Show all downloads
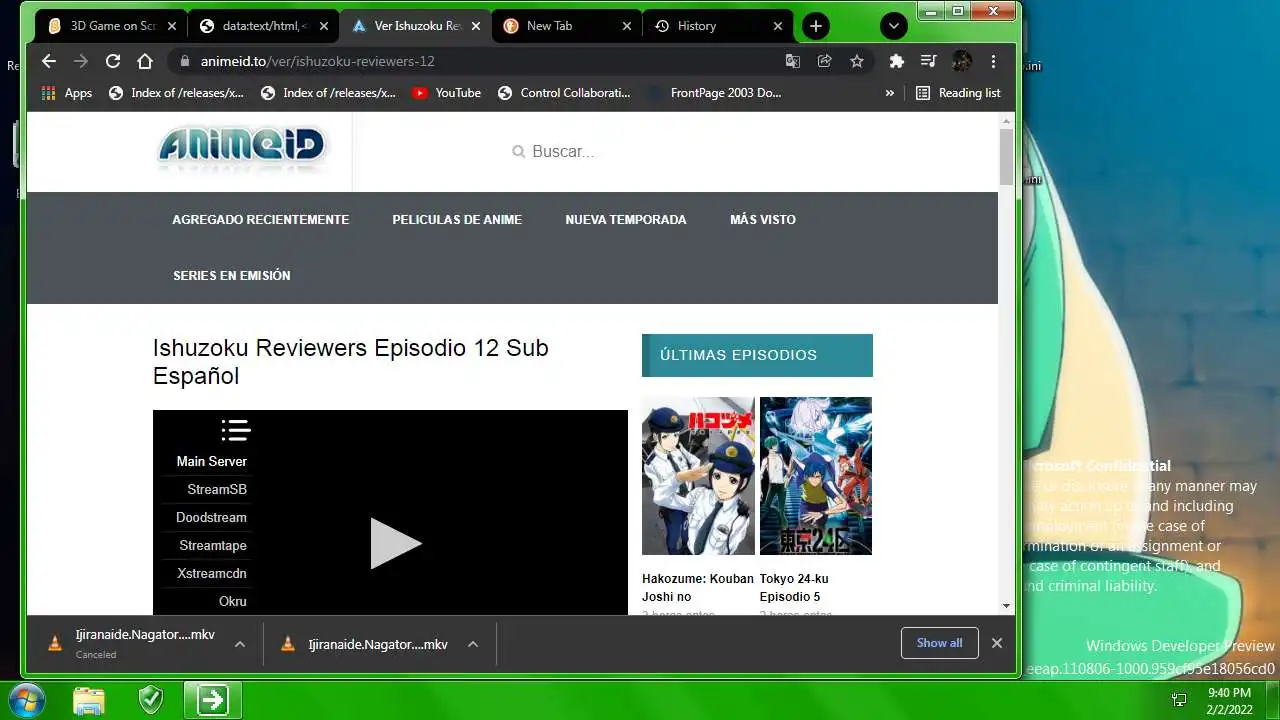The height and width of the screenshot is (720, 1280). (x=939, y=643)
